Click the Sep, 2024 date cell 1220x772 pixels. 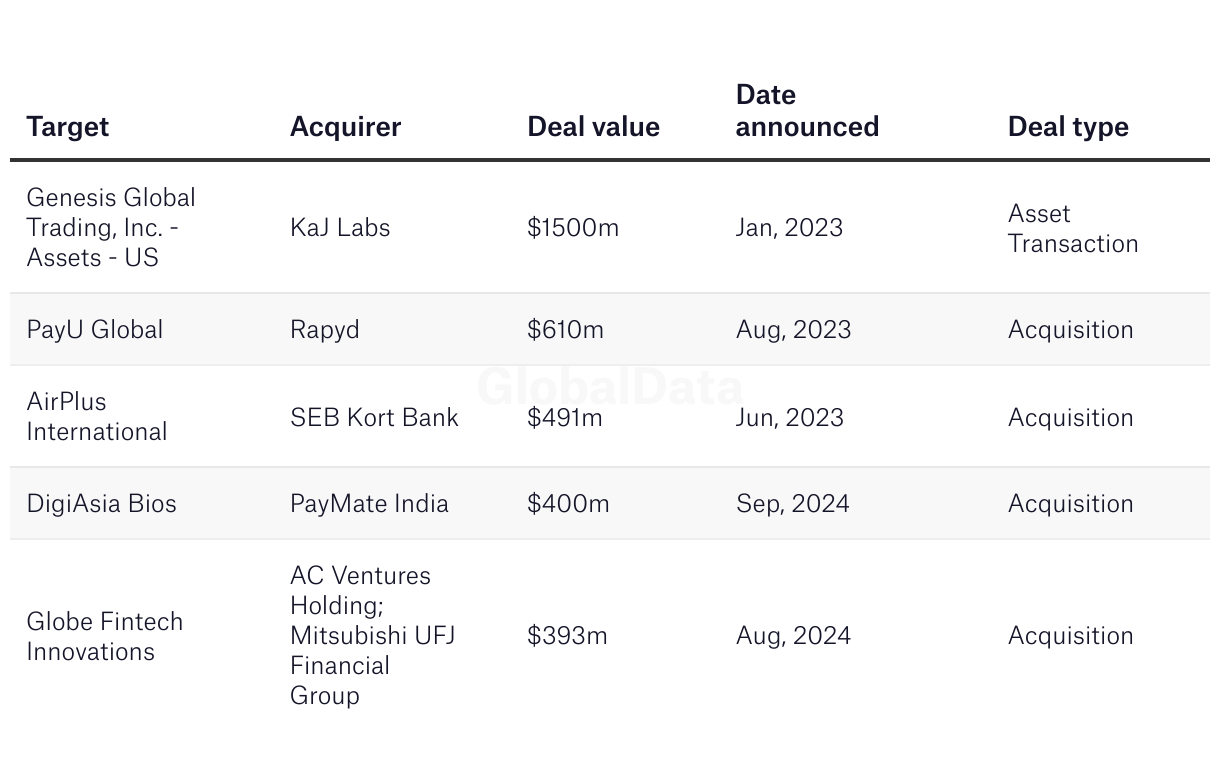[x=793, y=503]
